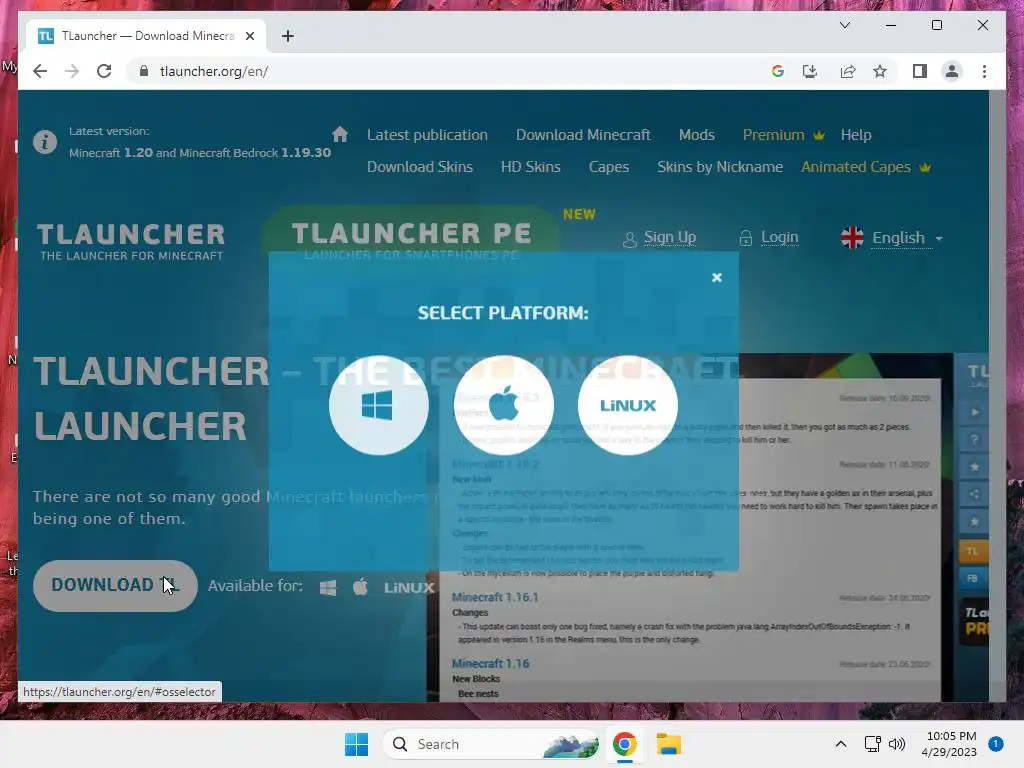Click the volume icon in system tray
The height and width of the screenshot is (768, 1024).
point(897,744)
